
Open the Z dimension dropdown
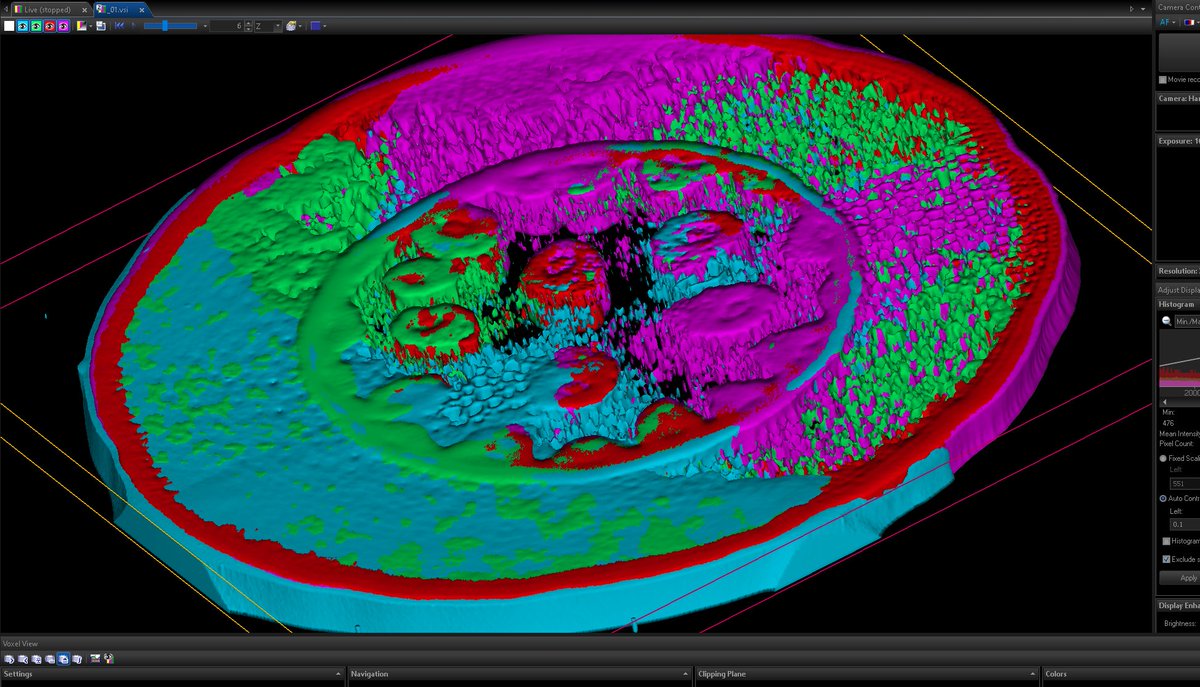click(268, 26)
